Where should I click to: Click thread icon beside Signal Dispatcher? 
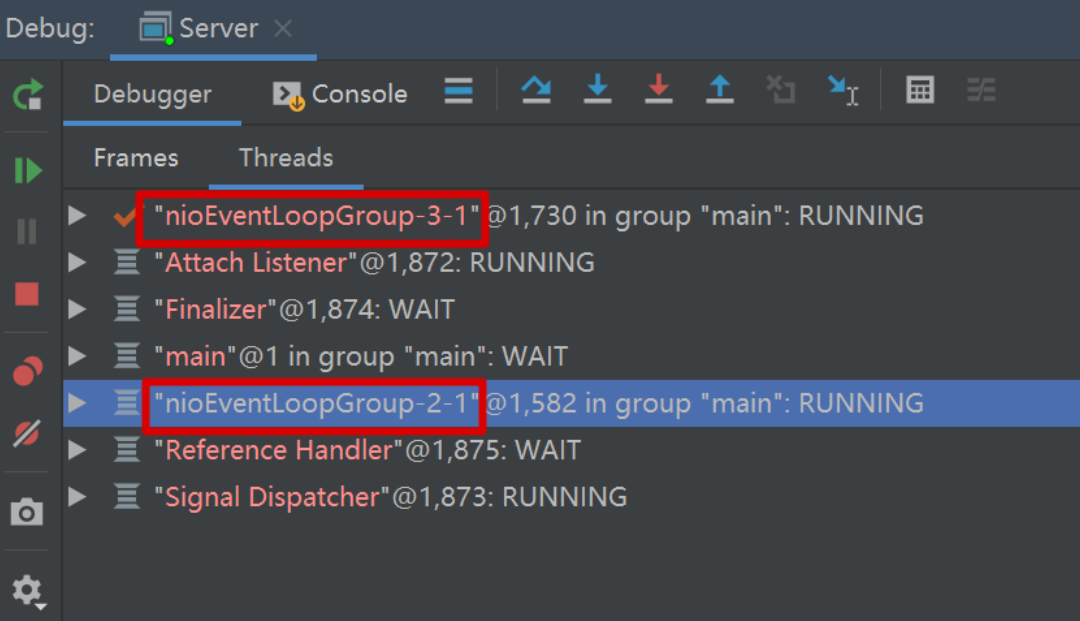click(x=127, y=496)
